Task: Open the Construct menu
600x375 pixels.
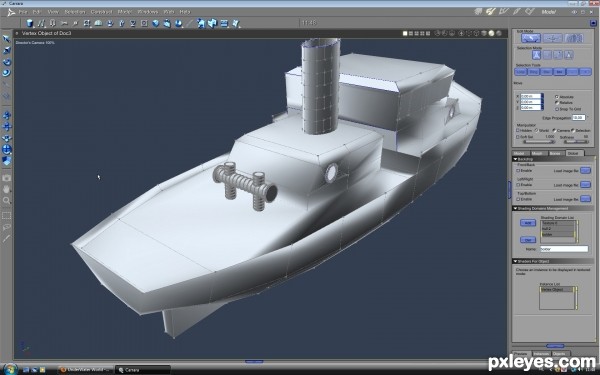Action: coord(101,12)
